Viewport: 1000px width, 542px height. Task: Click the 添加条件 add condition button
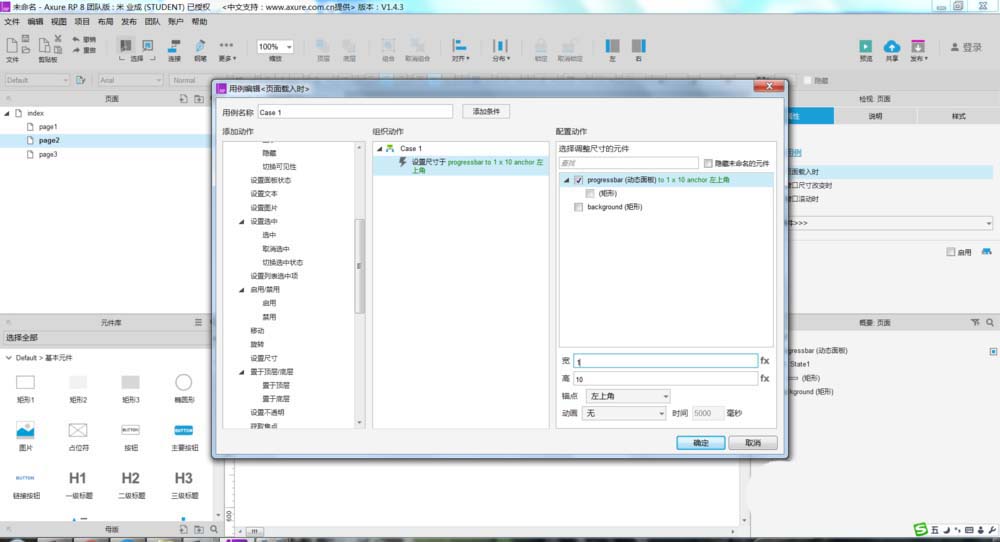486,112
